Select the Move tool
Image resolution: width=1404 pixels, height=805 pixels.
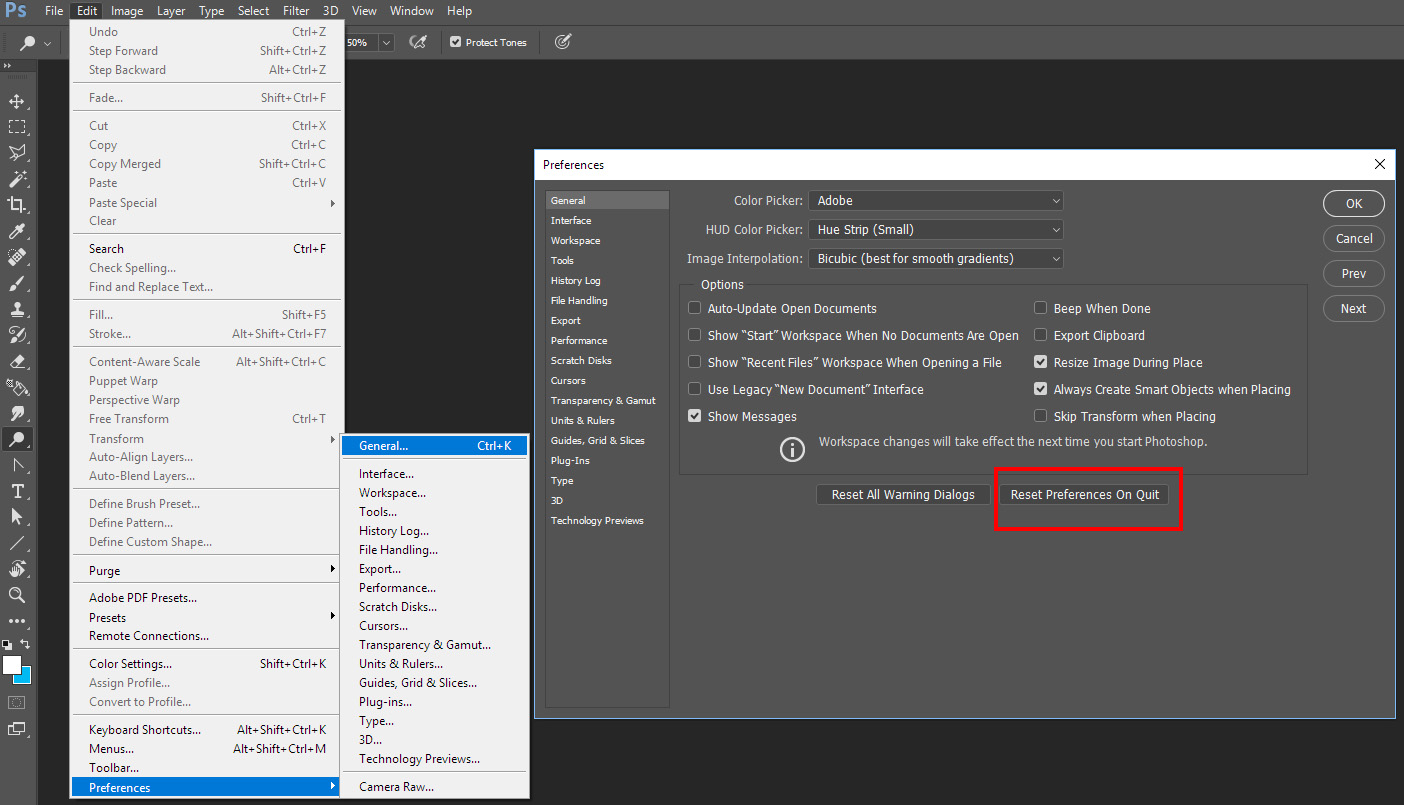(x=18, y=100)
